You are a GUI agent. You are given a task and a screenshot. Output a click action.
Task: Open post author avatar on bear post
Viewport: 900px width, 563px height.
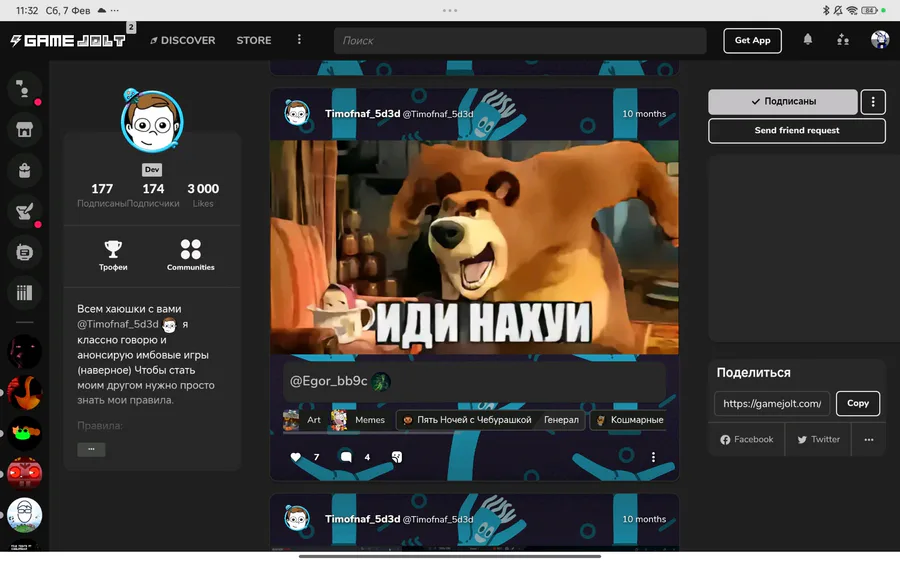pos(297,112)
